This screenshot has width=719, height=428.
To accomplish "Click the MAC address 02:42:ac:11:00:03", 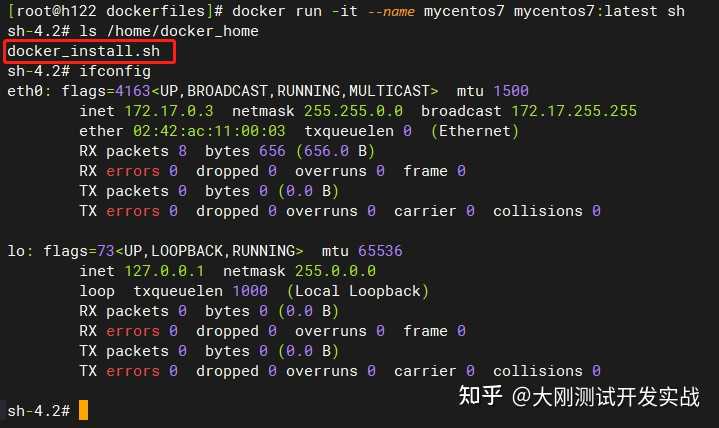I will coord(209,131).
